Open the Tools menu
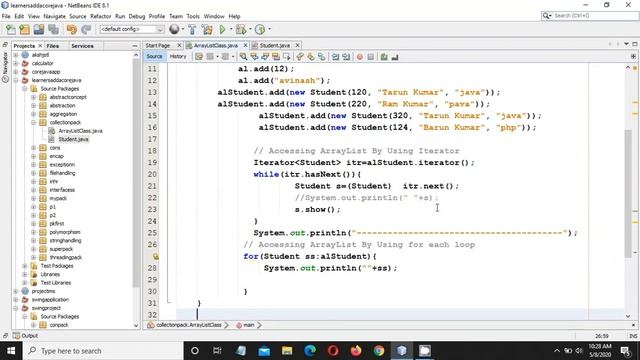This screenshot has height=360, width=640. [x=193, y=16]
